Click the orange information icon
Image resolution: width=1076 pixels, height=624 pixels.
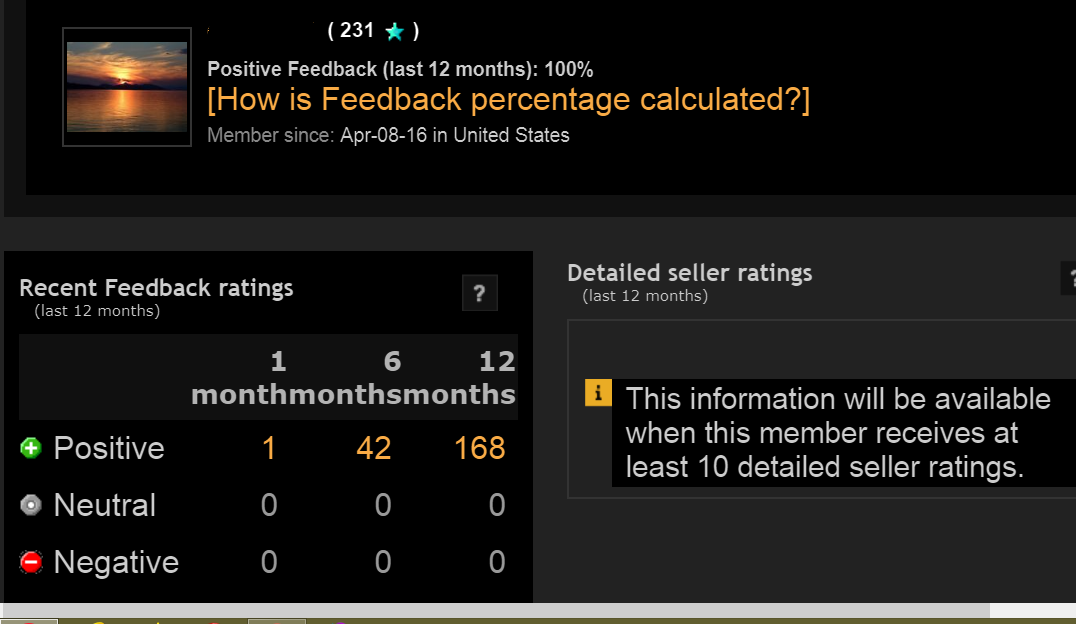[x=597, y=393]
